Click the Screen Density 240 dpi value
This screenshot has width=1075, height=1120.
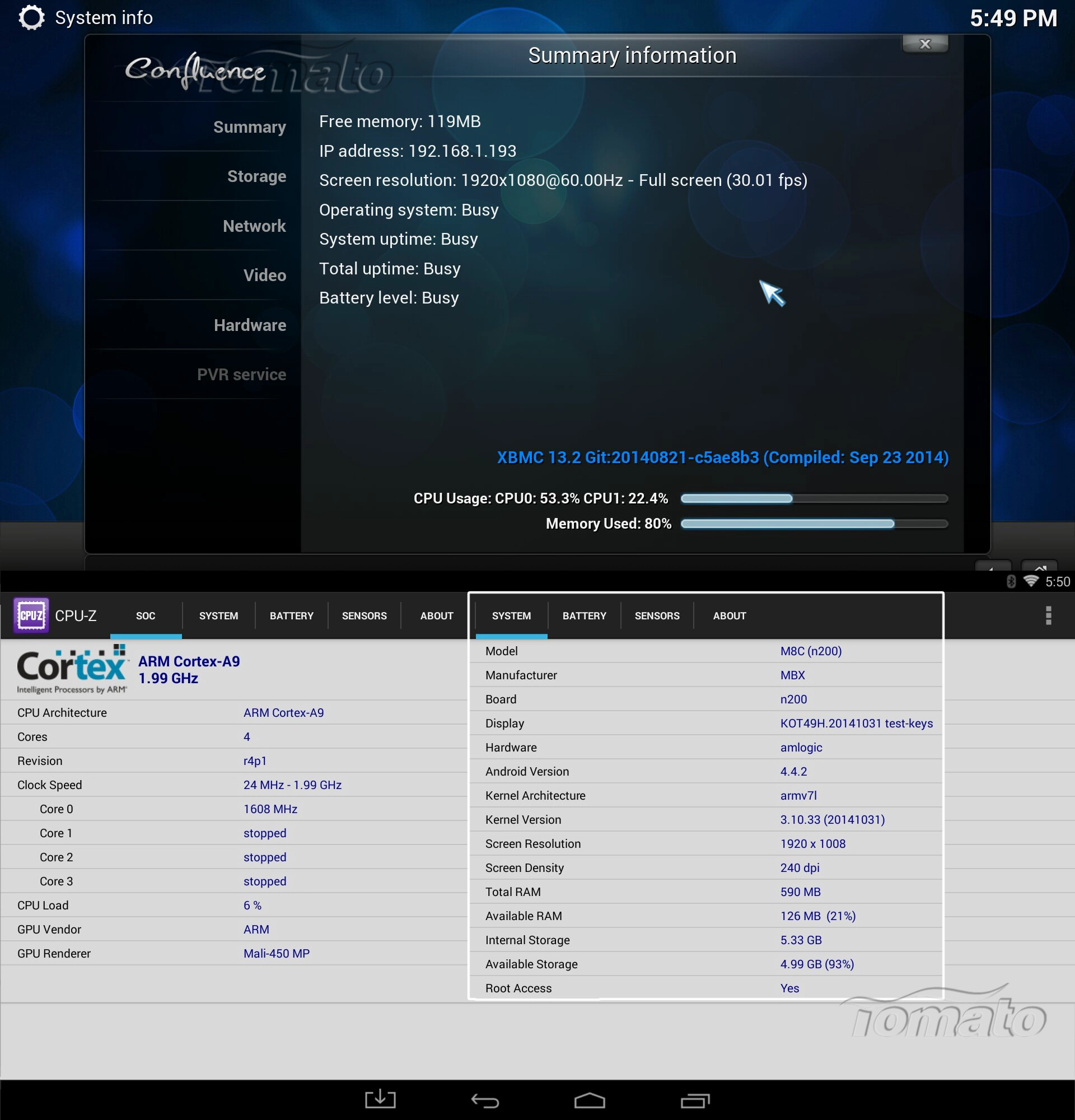tap(800, 867)
